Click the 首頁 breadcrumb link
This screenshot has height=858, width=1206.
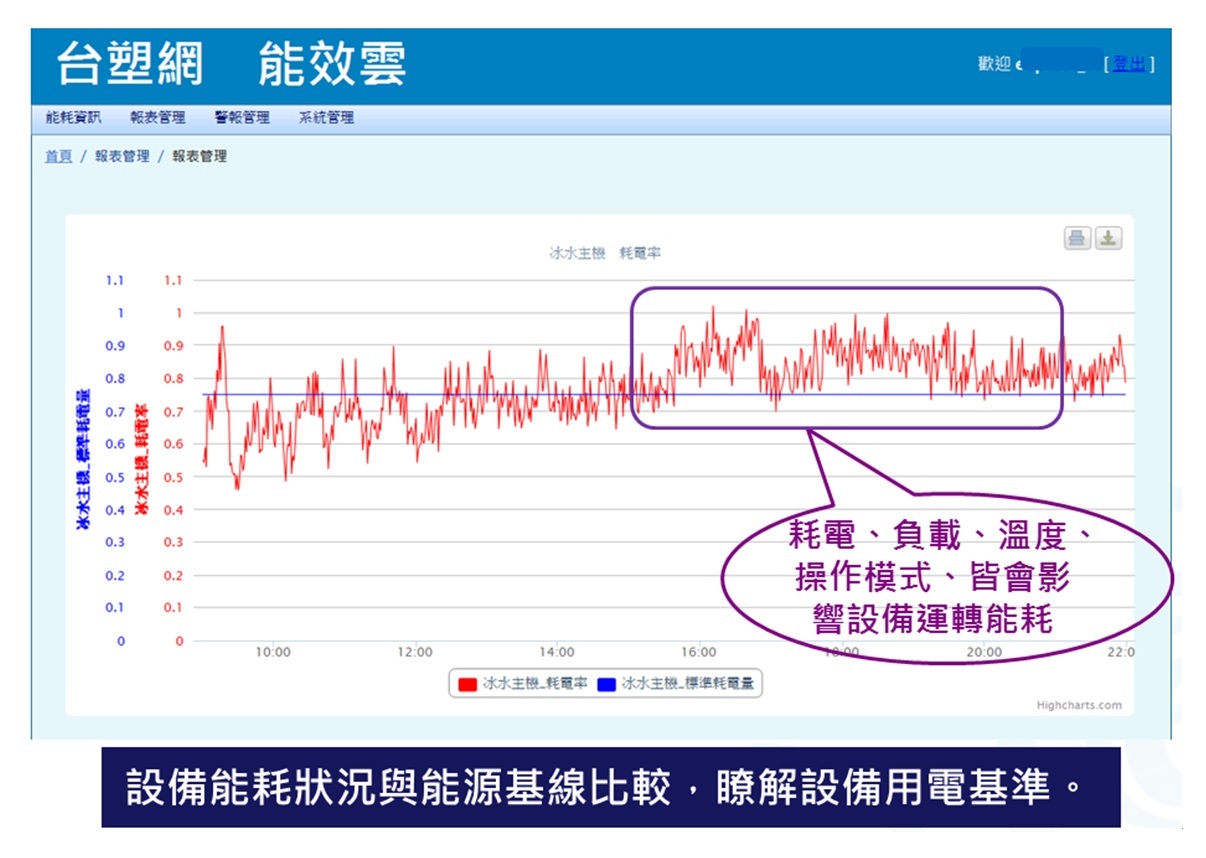[58, 157]
